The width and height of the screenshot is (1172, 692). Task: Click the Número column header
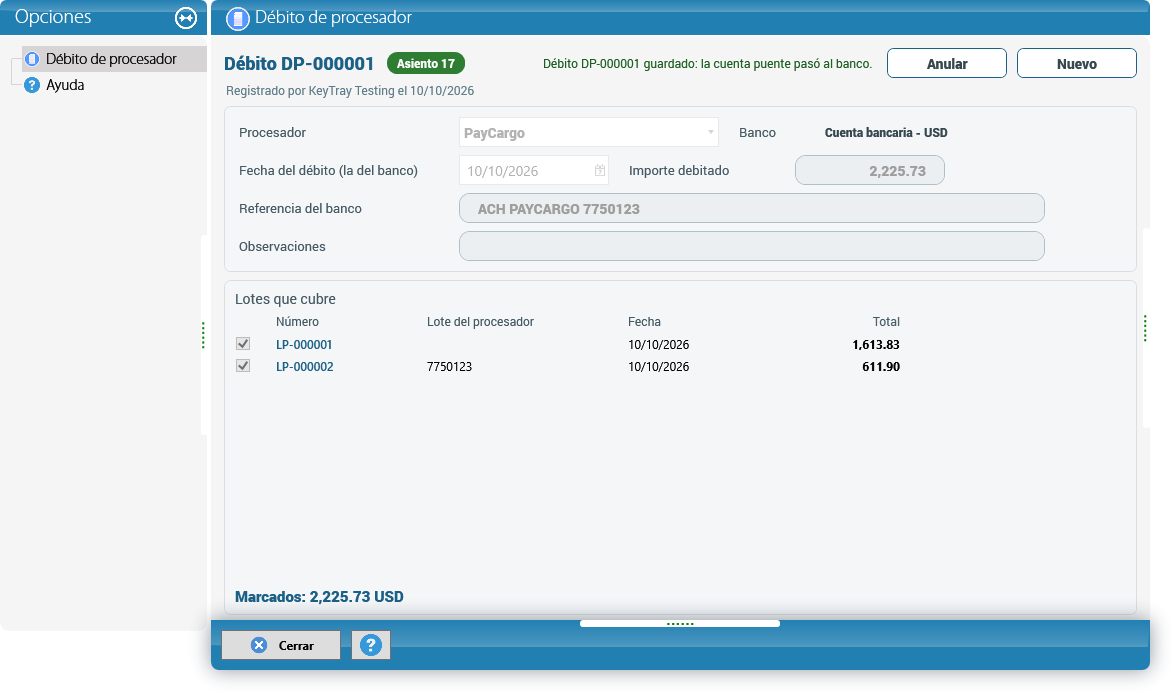coord(297,322)
